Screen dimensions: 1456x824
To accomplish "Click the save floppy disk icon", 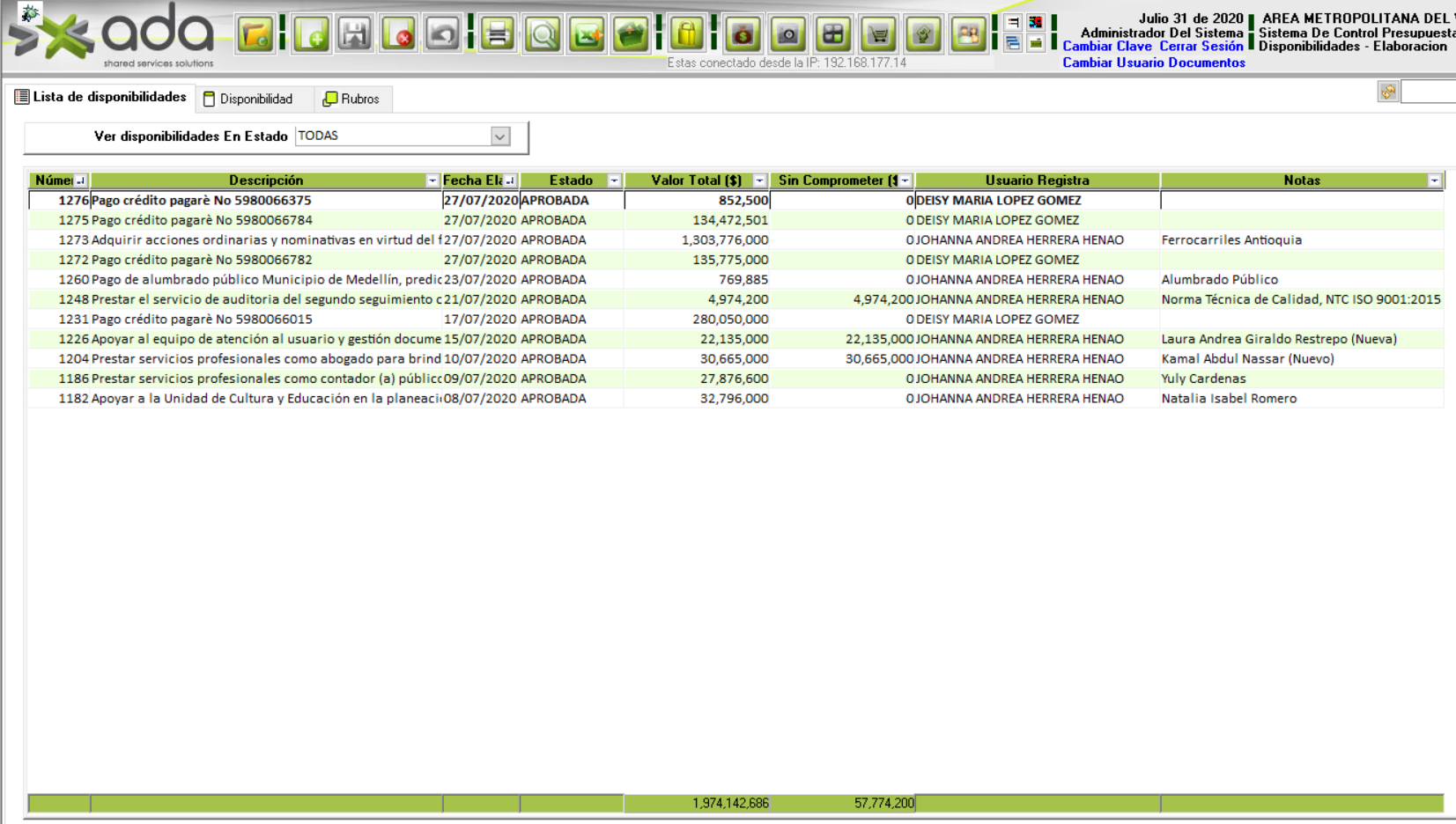I will [x=355, y=35].
